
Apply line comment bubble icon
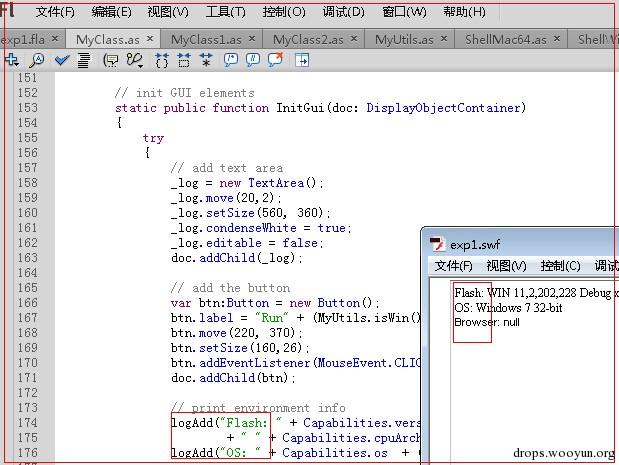(253, 60)
